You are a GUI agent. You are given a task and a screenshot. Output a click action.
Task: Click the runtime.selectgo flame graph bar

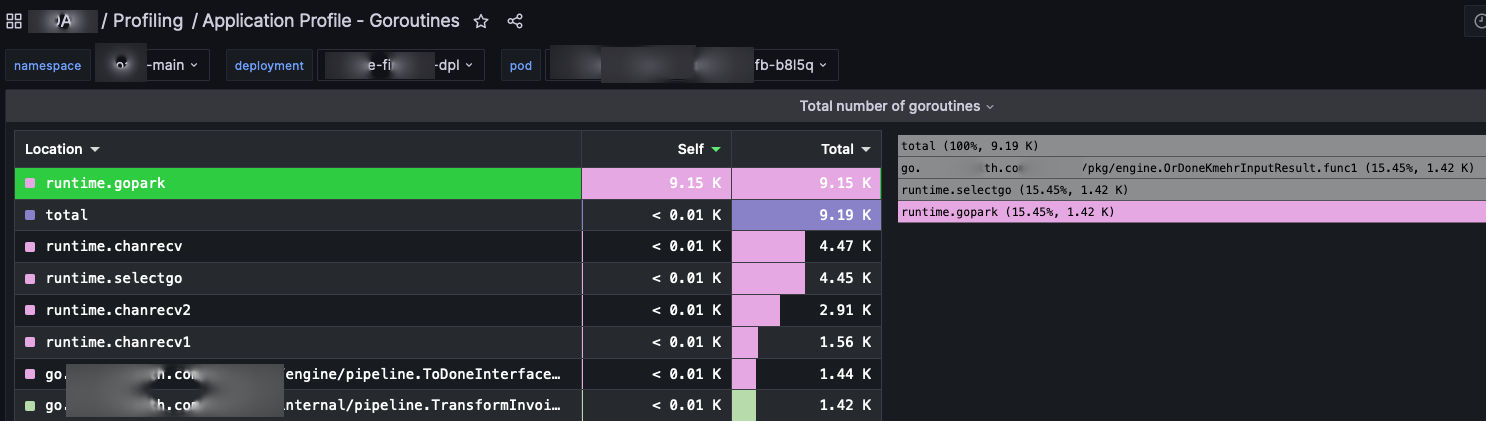1192,190
